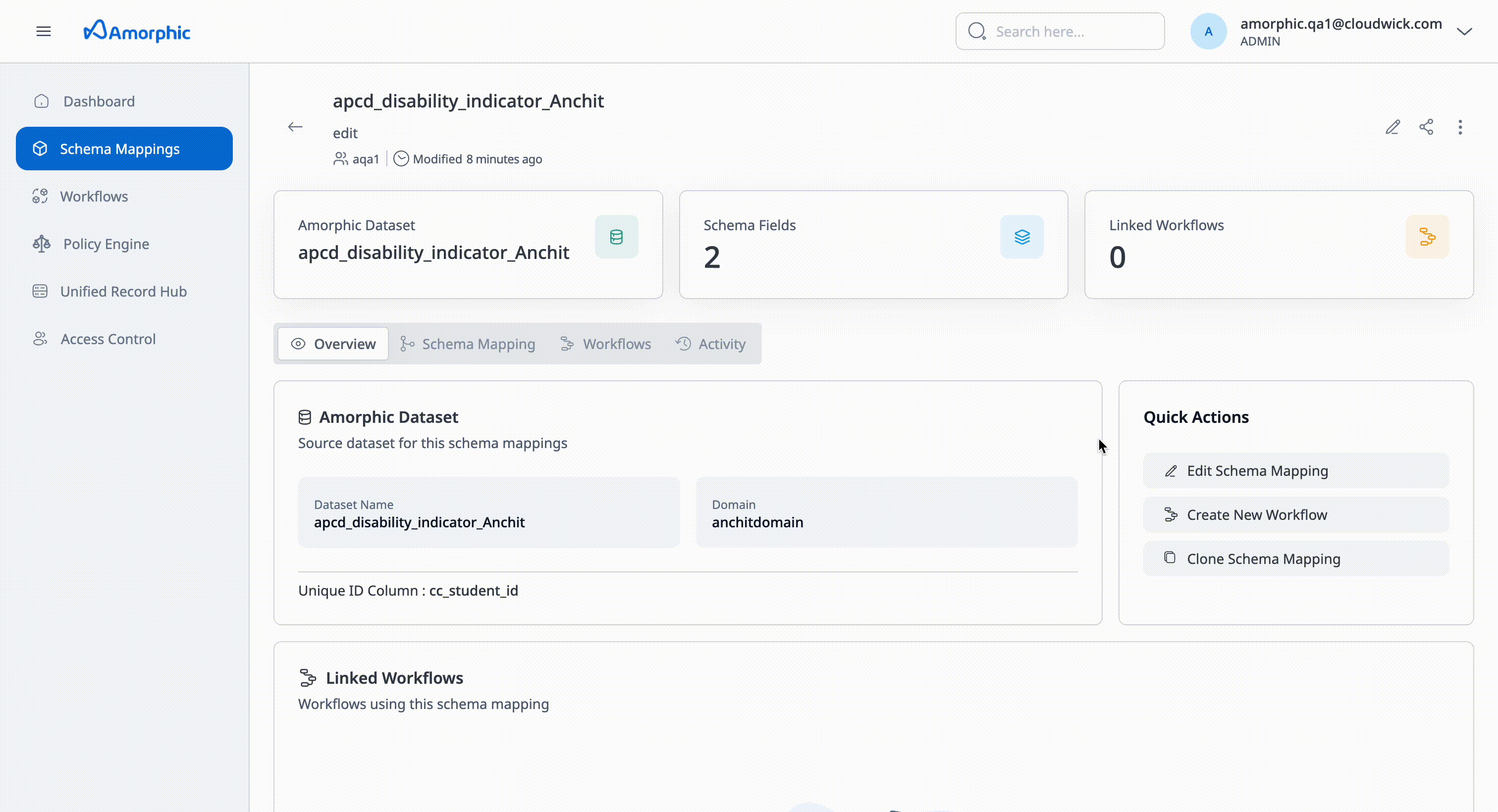Screen dimensions: 1498x812
Task: Click the Amorphic logo
Action: (137, 31)
